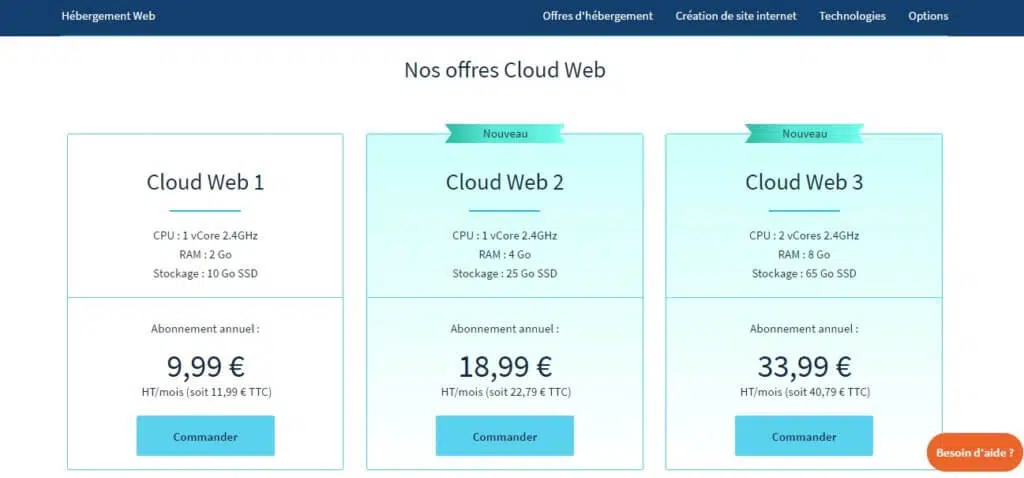Select the Cloud Web 1 plan title
This screenshot has width=1024, height=478.
[x=205, y=182]
